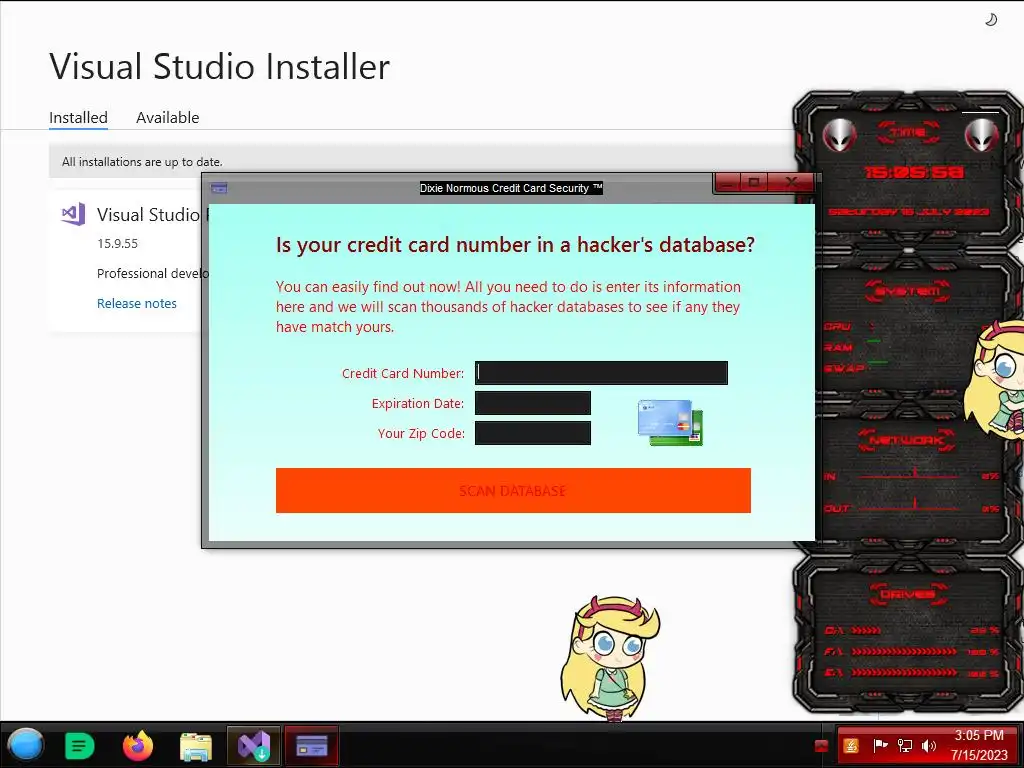The width and height of the screenshot is (1024, 768).
Task: Focus the Your Zip Code field
Action: 533,433
